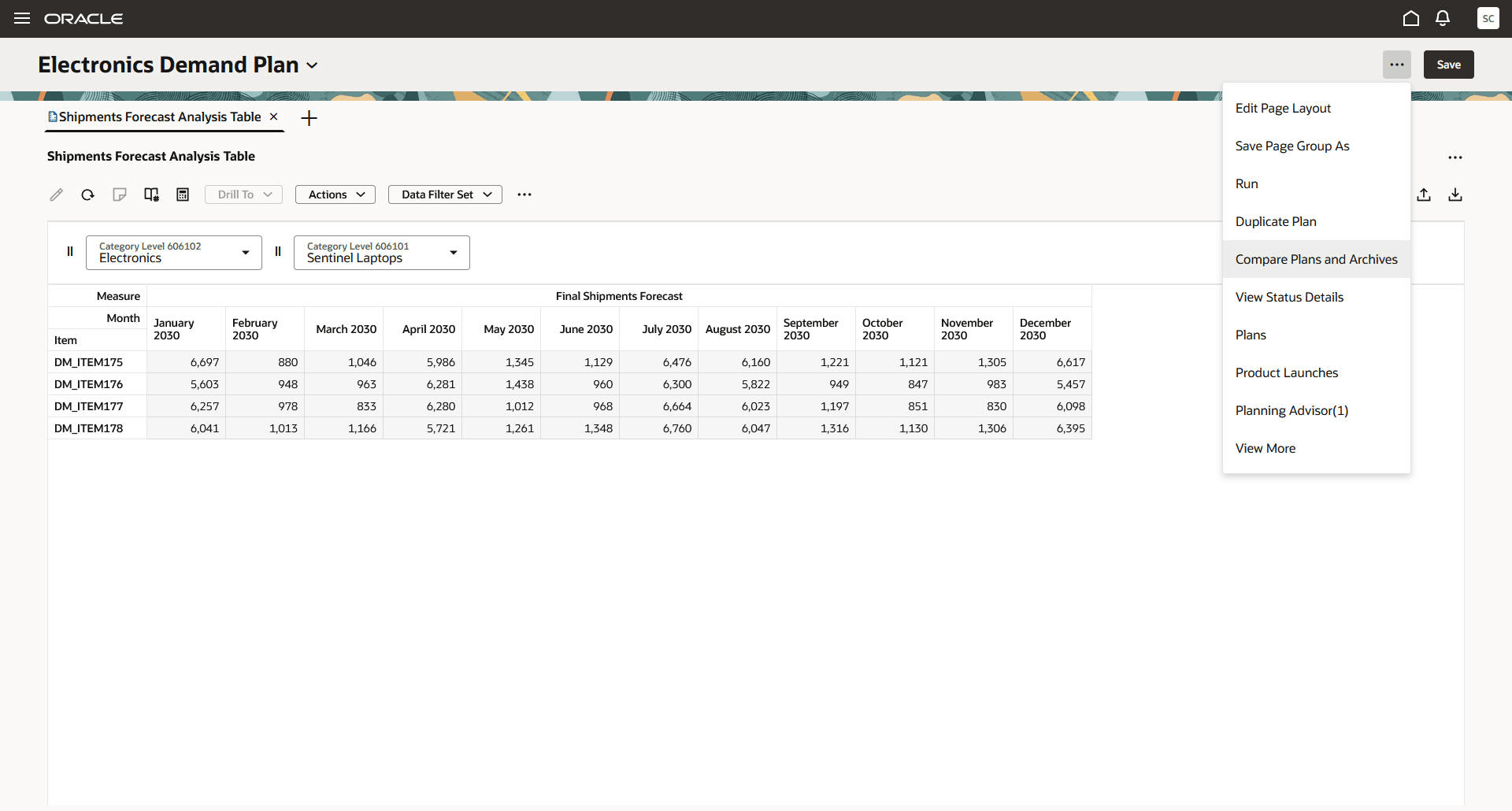Click DM_ITEM175 January value 6,697
Image resolution: width=1512 pixels, height=811 pixels.
[x=187, y=362]
